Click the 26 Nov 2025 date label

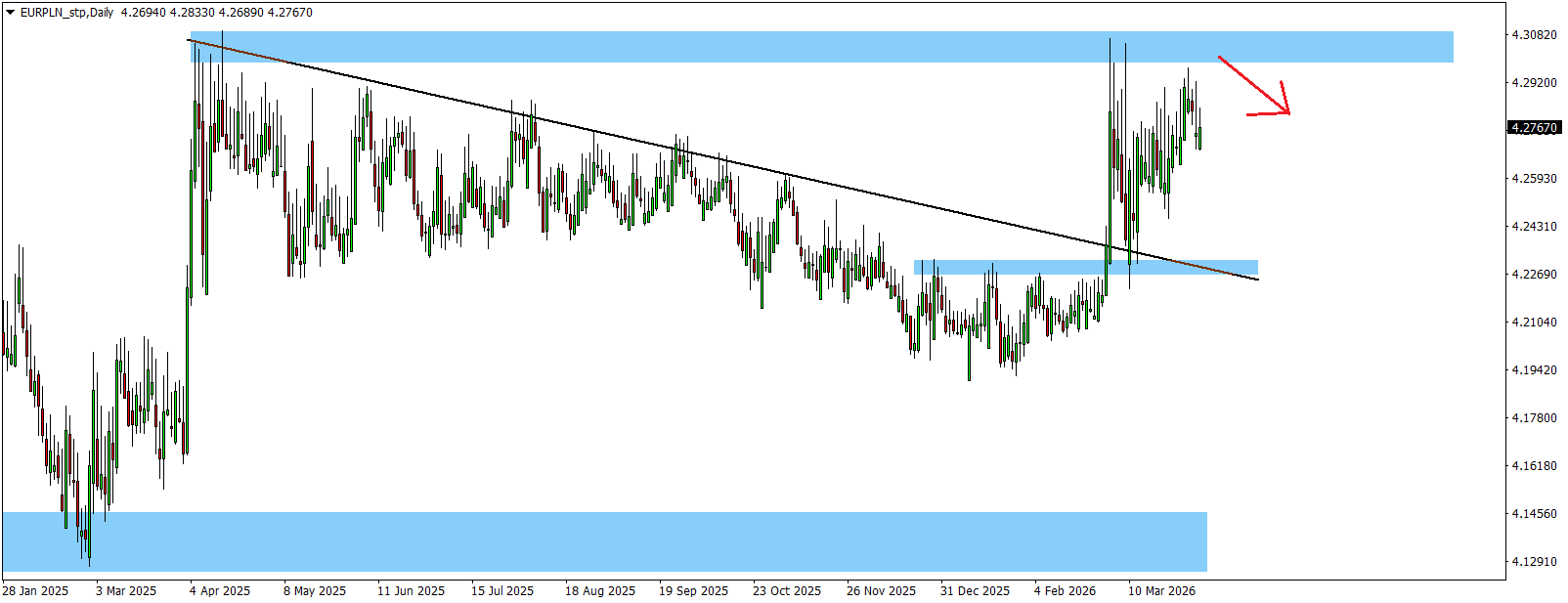881,591
